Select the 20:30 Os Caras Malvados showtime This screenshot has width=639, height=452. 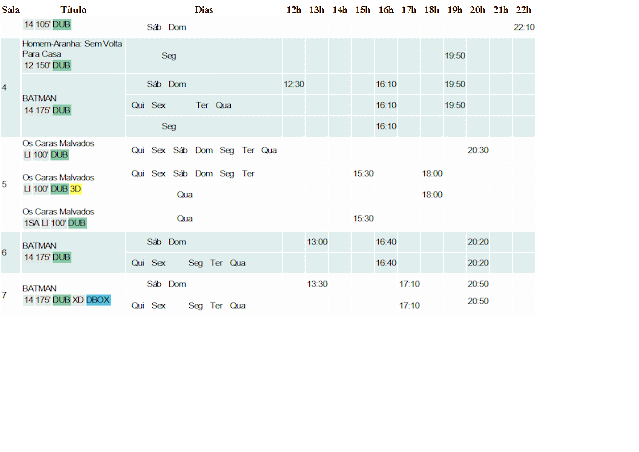478,150
